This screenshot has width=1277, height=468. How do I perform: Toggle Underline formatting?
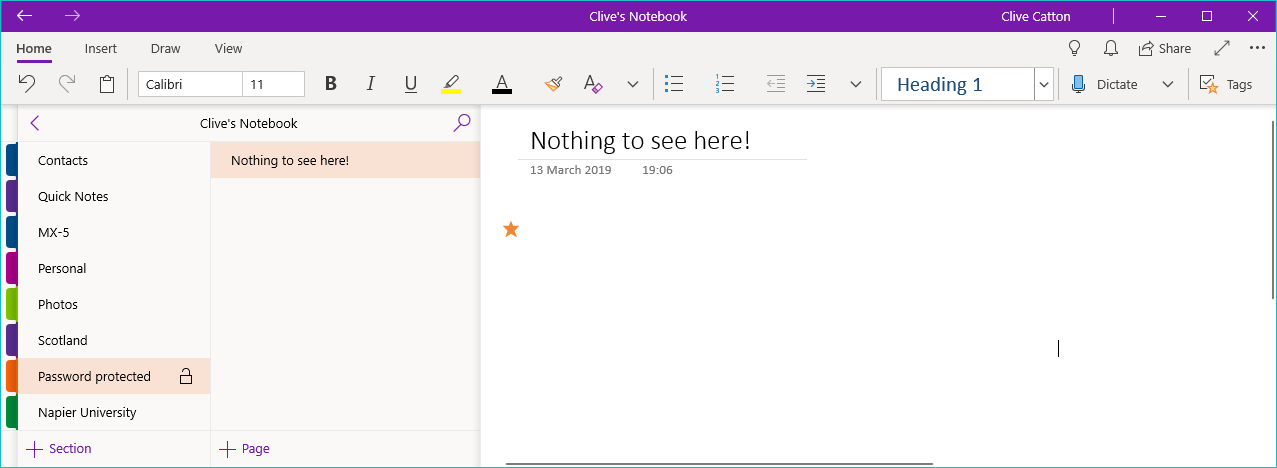[x=410, y=84]
